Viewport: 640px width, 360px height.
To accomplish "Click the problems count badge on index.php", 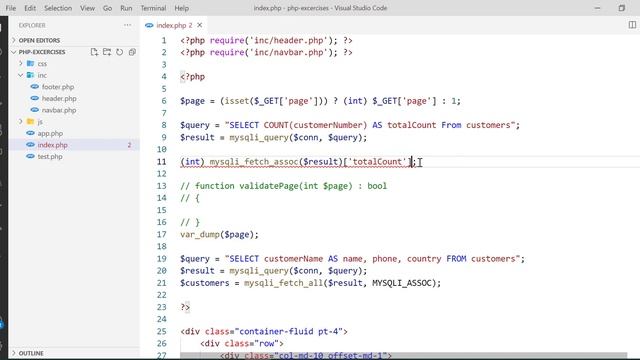I will coord(129,145).
